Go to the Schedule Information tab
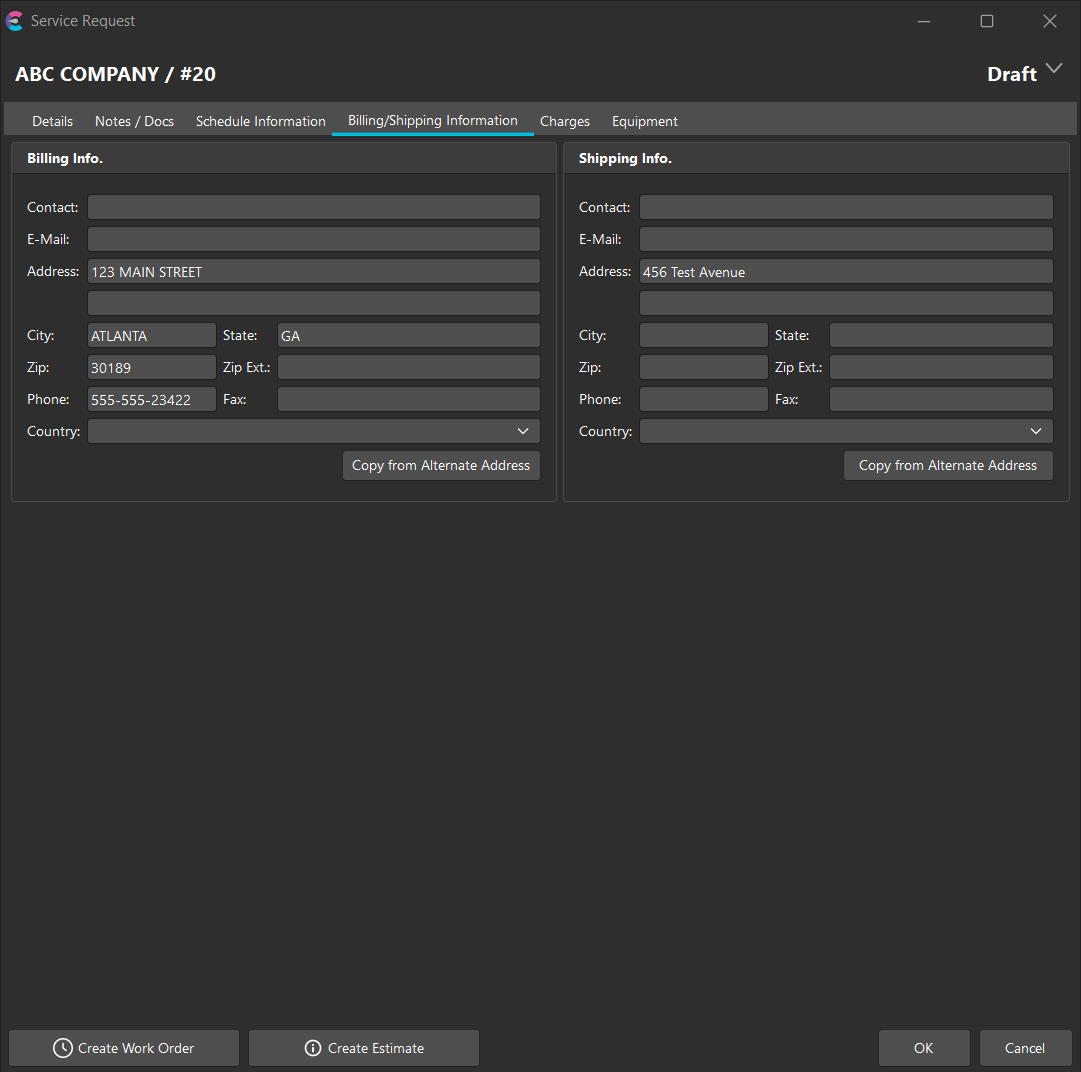This screenshot has width=1081, height=1072. click(260, 121)
